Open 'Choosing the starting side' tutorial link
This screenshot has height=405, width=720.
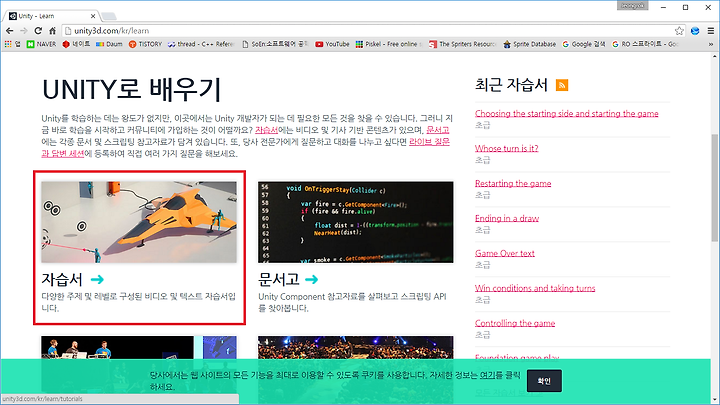tap(567, 113)
